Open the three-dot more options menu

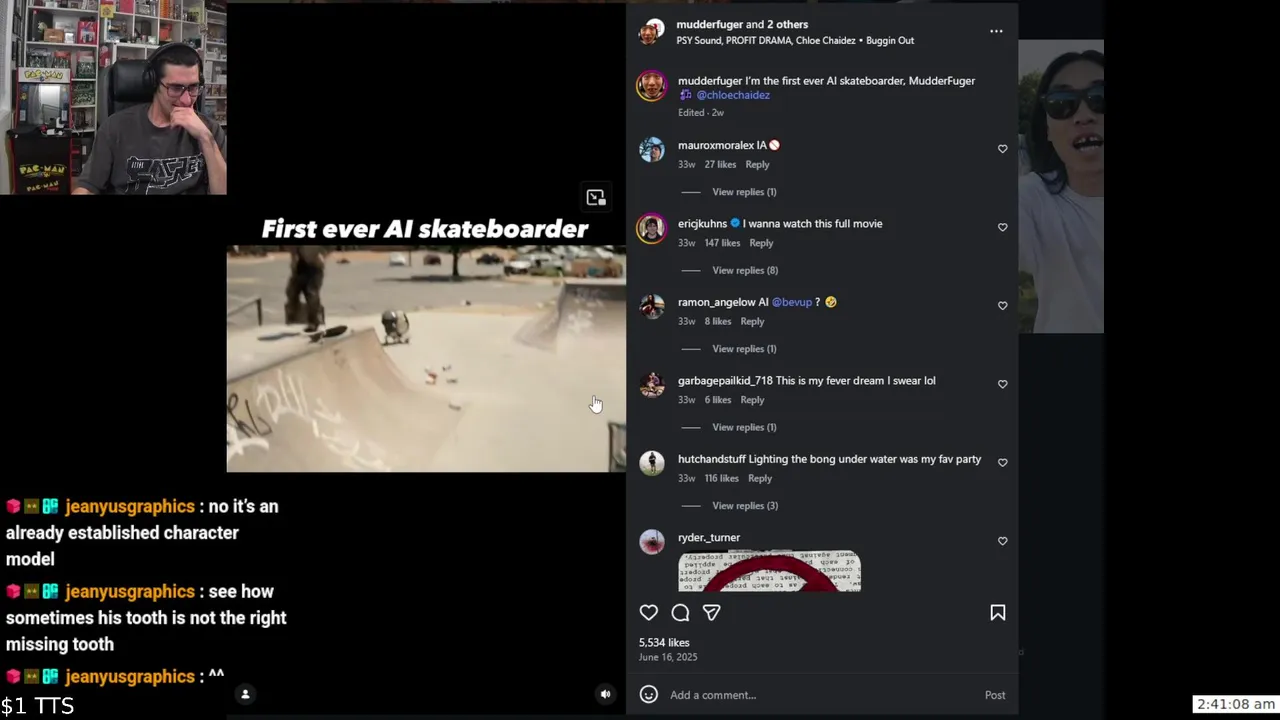coord(996,31)
